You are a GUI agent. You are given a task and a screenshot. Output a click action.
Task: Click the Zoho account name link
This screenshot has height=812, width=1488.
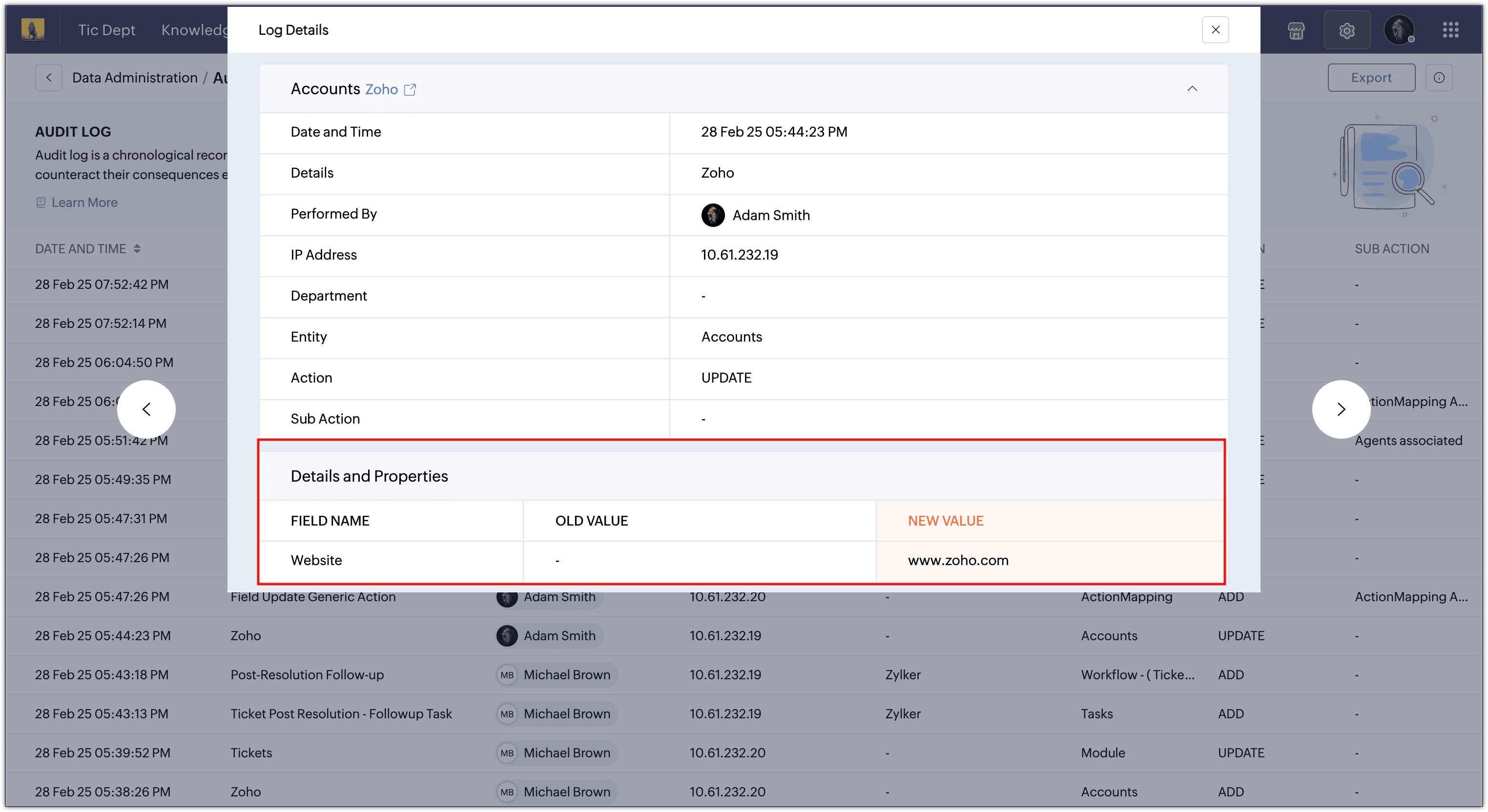381,89
